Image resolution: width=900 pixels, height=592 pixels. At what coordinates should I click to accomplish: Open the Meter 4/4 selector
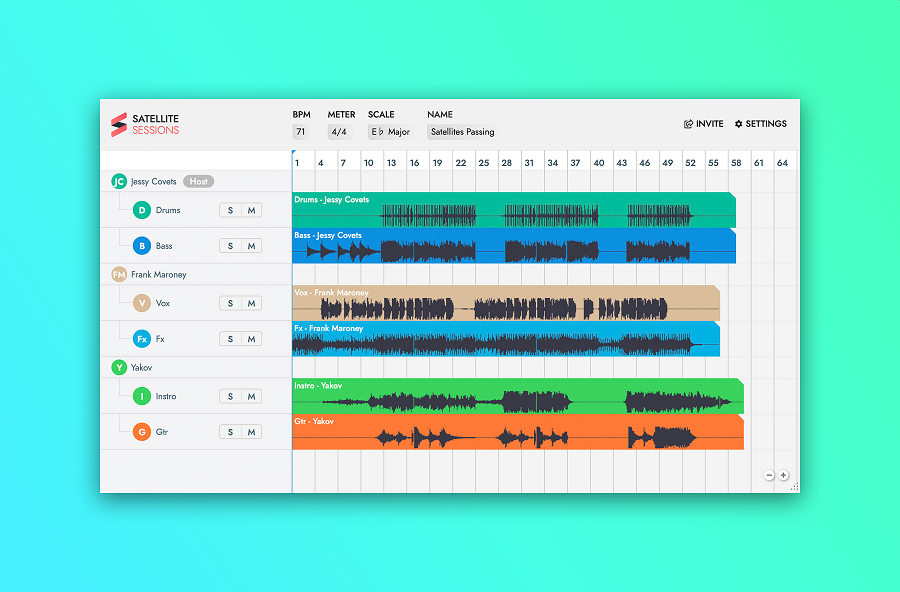pyautogui.click(x=339, y=132)
